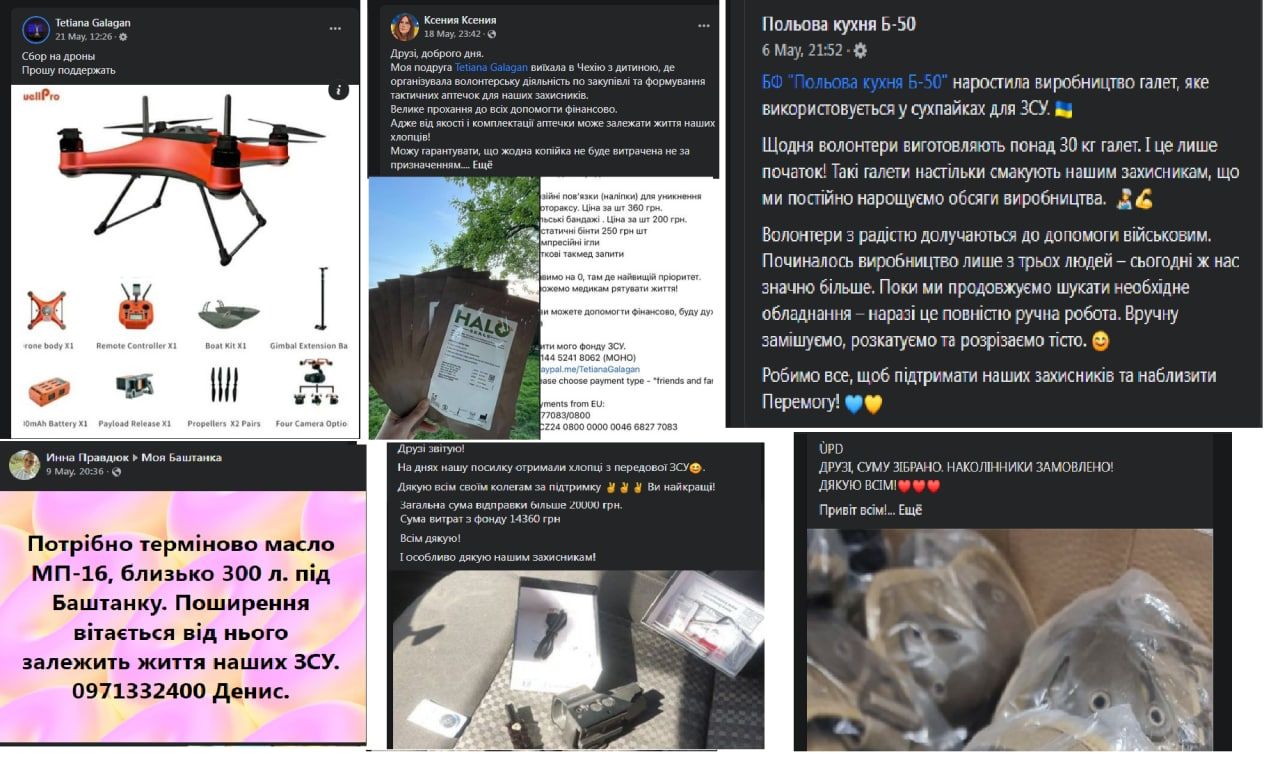Open the Моя Баштанка group link
Screen dimensions: 1280x768
pyautogui.click(x=181, y=457)
